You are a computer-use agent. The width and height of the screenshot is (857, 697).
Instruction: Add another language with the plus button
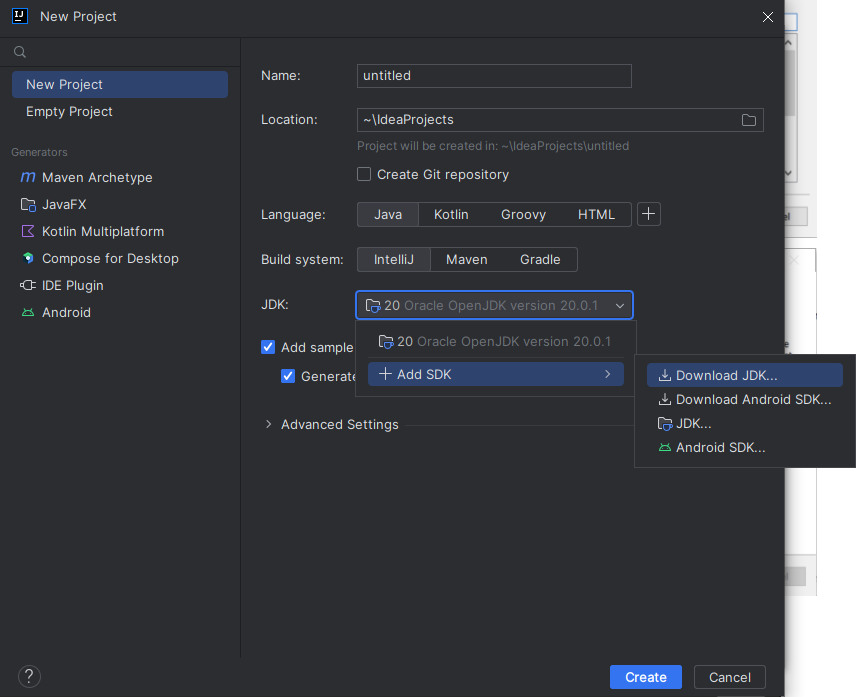pyautogui.click(x=649, y=214)
